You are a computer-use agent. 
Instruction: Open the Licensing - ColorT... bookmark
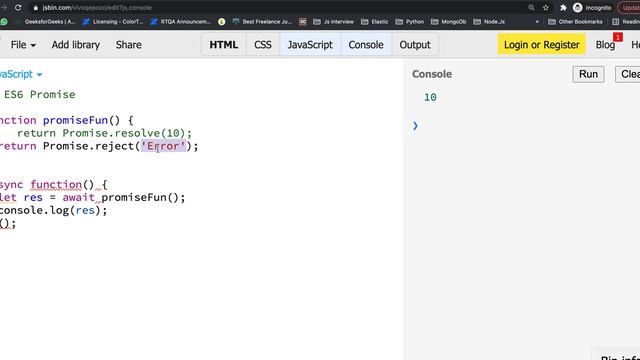click(113, 22)
